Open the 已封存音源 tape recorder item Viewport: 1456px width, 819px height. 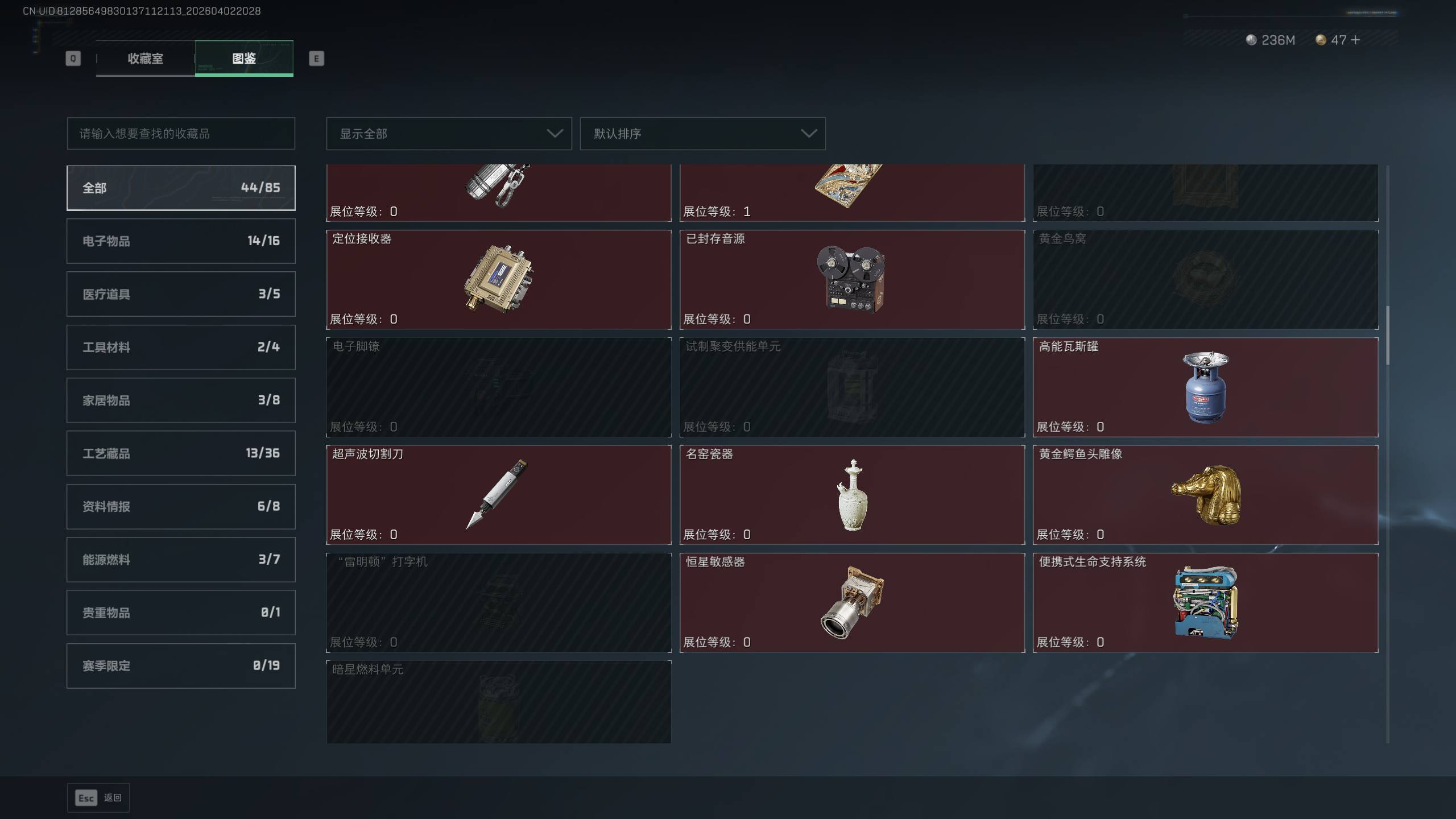[x=851, y=279]
